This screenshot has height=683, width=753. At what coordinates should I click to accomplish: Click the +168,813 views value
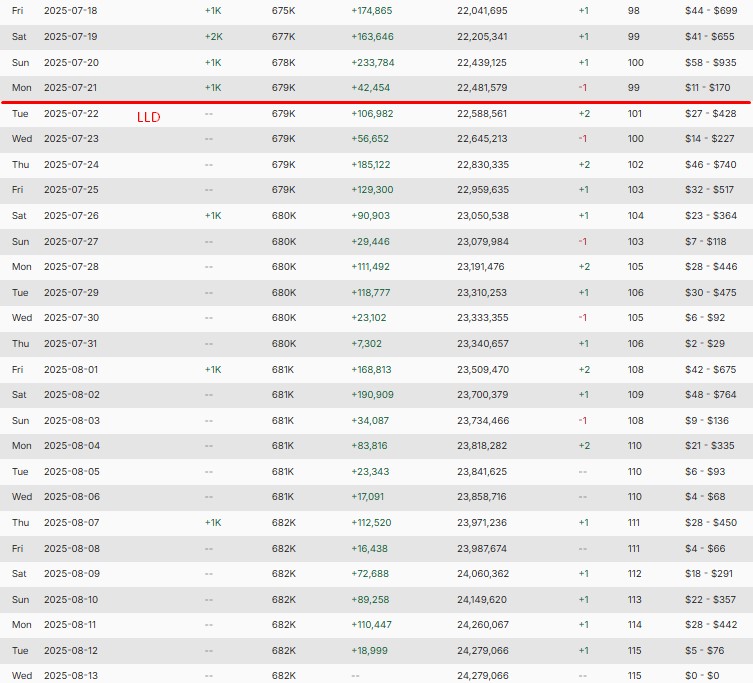coord(371,369)
